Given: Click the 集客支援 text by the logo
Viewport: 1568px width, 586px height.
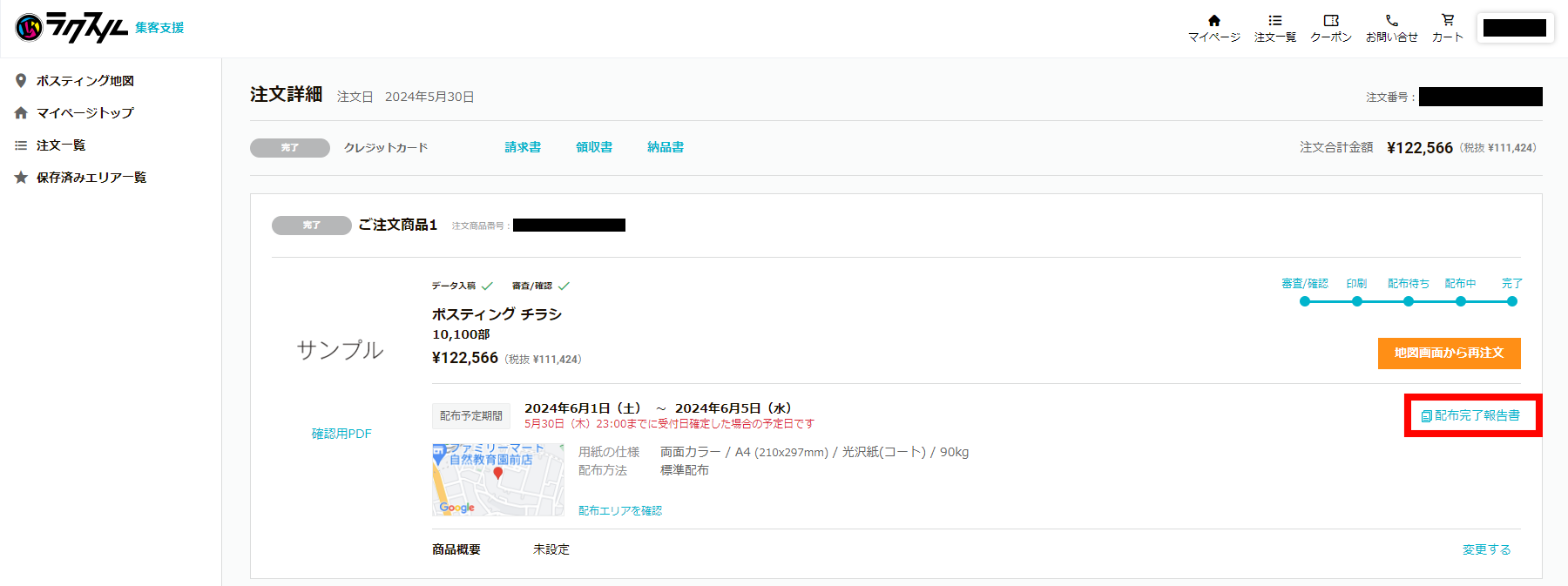Looking at the screenshot, I should click(159, 28).
